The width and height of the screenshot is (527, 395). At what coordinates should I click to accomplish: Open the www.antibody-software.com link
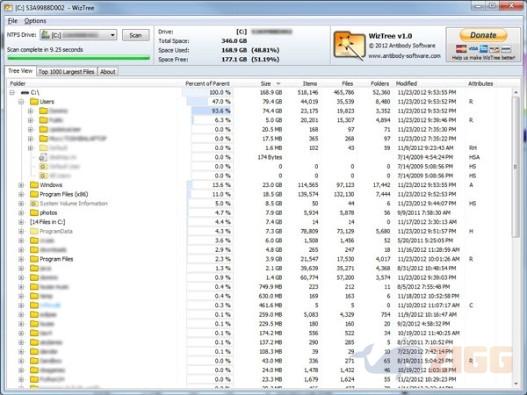[404, 56]
